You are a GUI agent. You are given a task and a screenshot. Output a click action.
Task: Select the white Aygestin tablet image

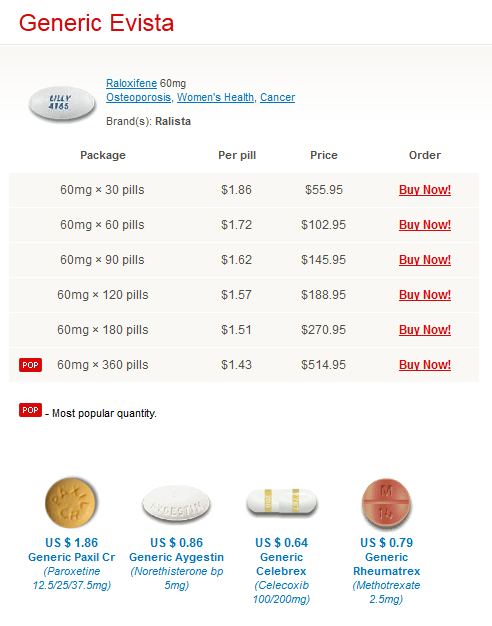click(x=176, y=503)
